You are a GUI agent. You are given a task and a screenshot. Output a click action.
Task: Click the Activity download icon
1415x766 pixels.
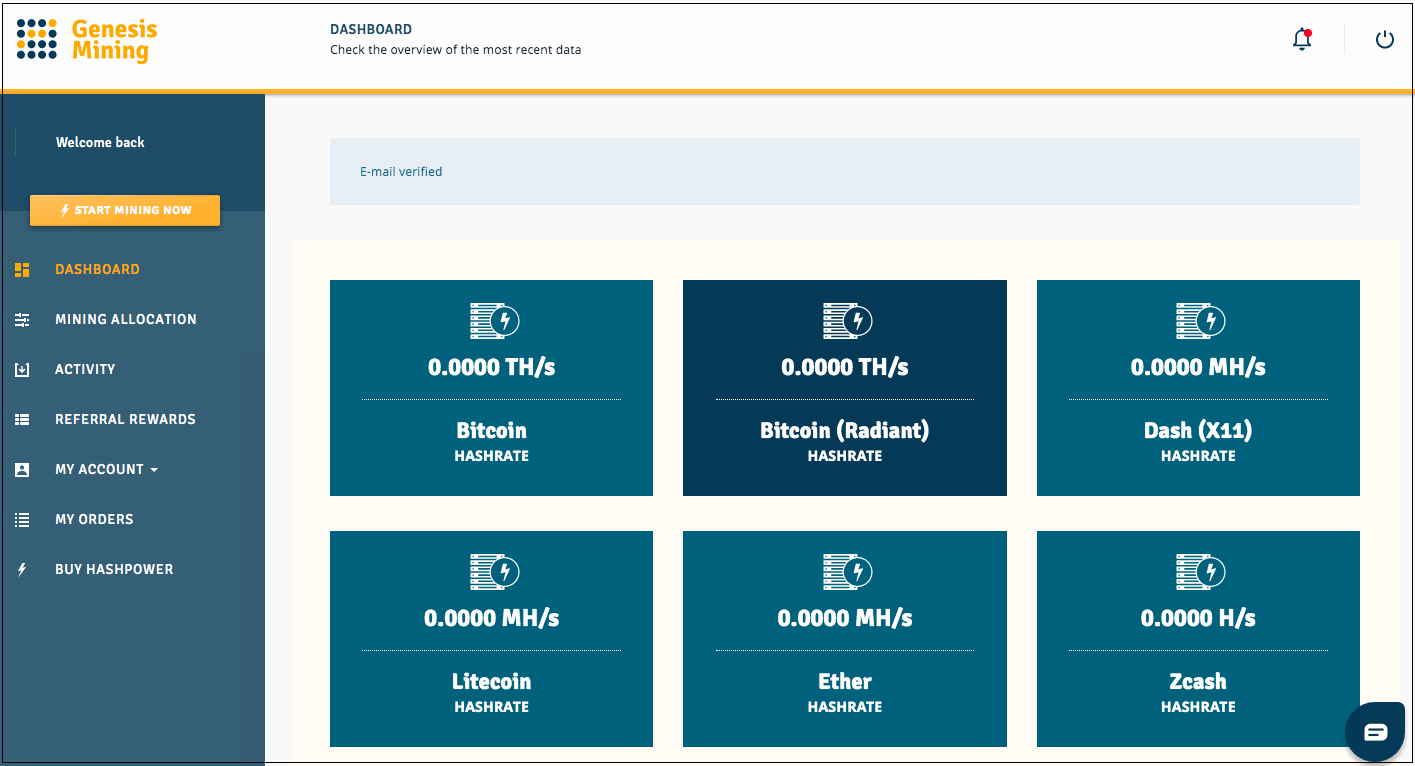click(x=22, y=369)
